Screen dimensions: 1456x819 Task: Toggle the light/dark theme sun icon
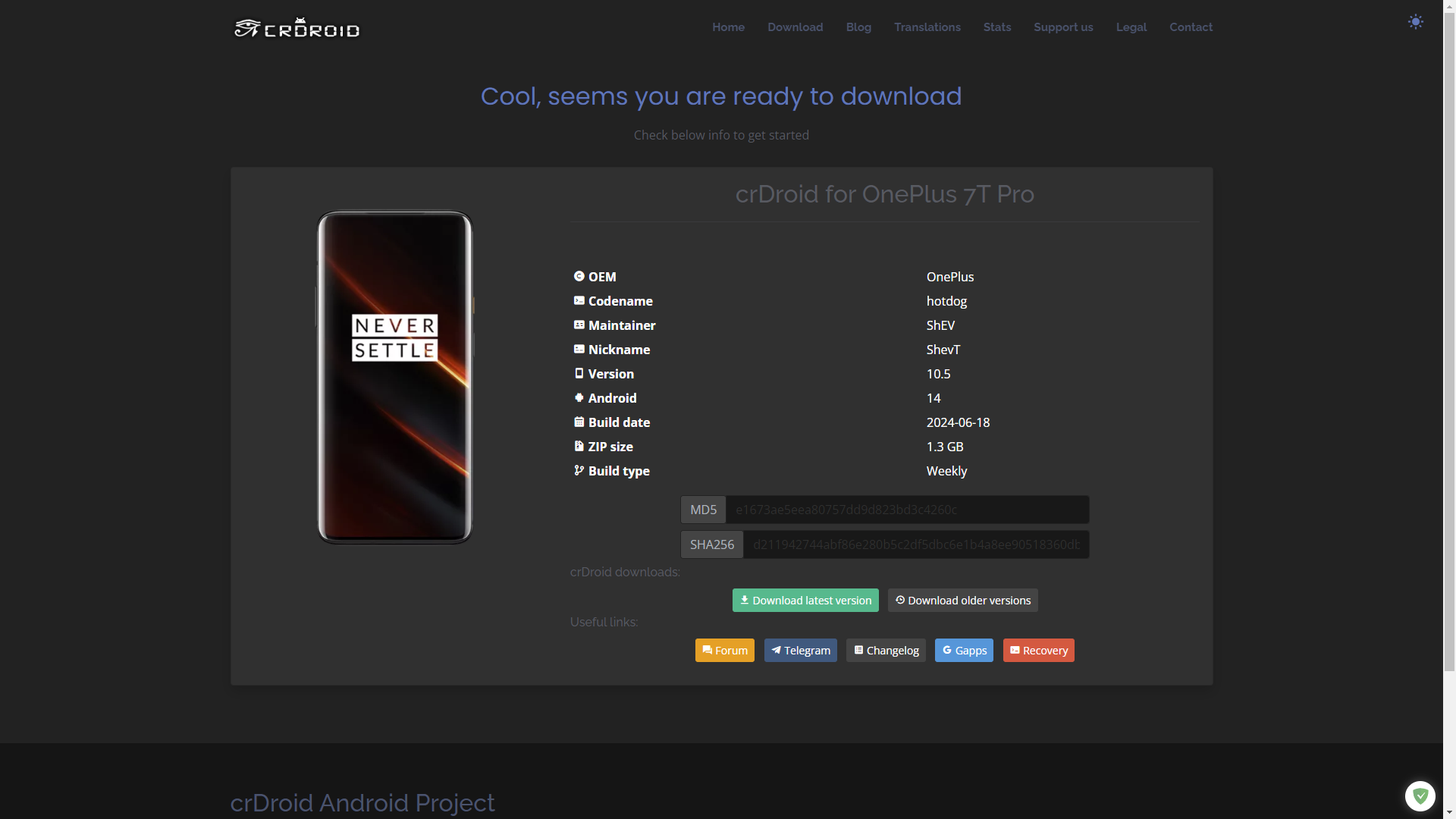click(1415, 22)
